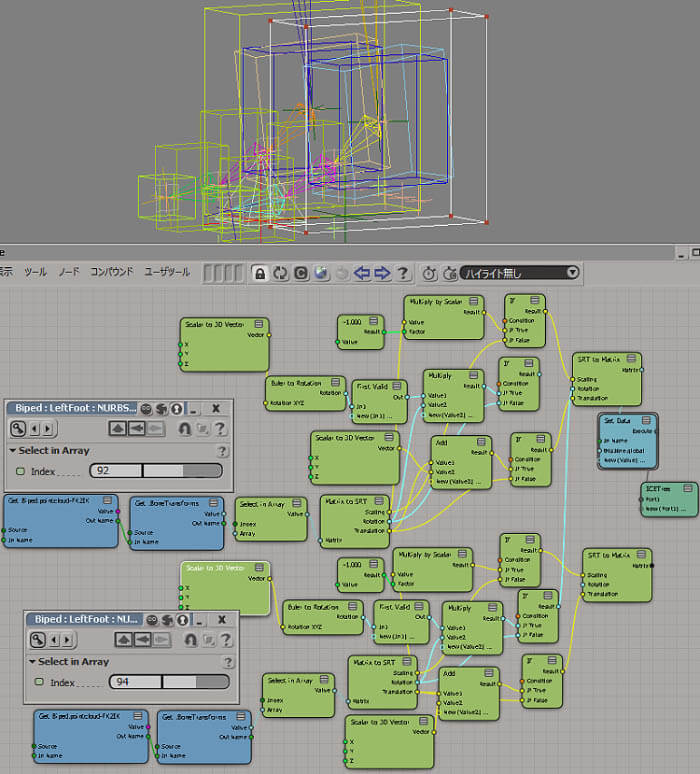Collapse the Select in Array section with index 94

pyautogui.click(x=32, y=662)
